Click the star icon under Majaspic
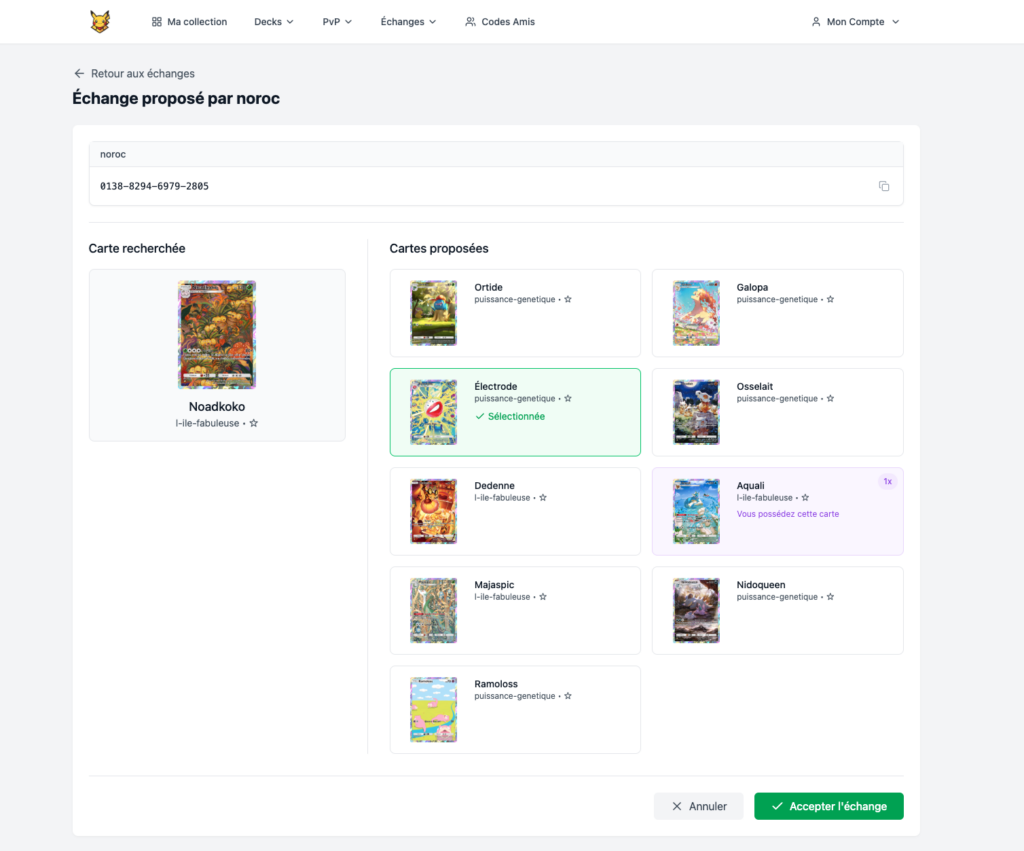The height and width of the screenshot is (851, 1024). [543, 597]
